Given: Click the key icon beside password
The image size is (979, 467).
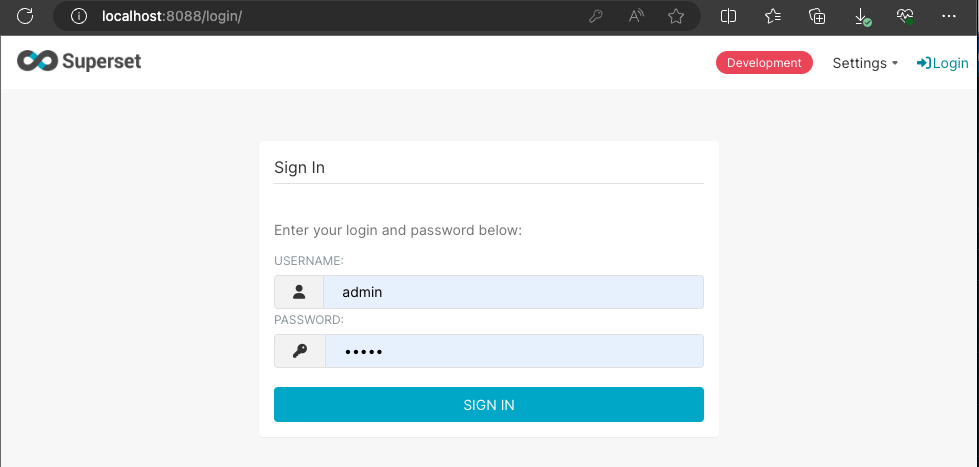Looking at the screenshot, I should pos(299,351).
